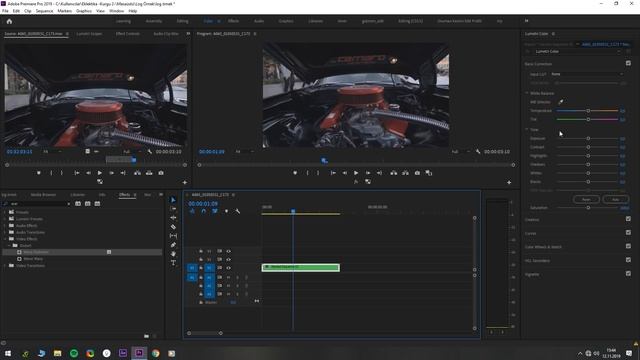The width and height of the screenshot is (640, 360).
Task: Click Lift button in Program monitor
Action: (393, 173)
